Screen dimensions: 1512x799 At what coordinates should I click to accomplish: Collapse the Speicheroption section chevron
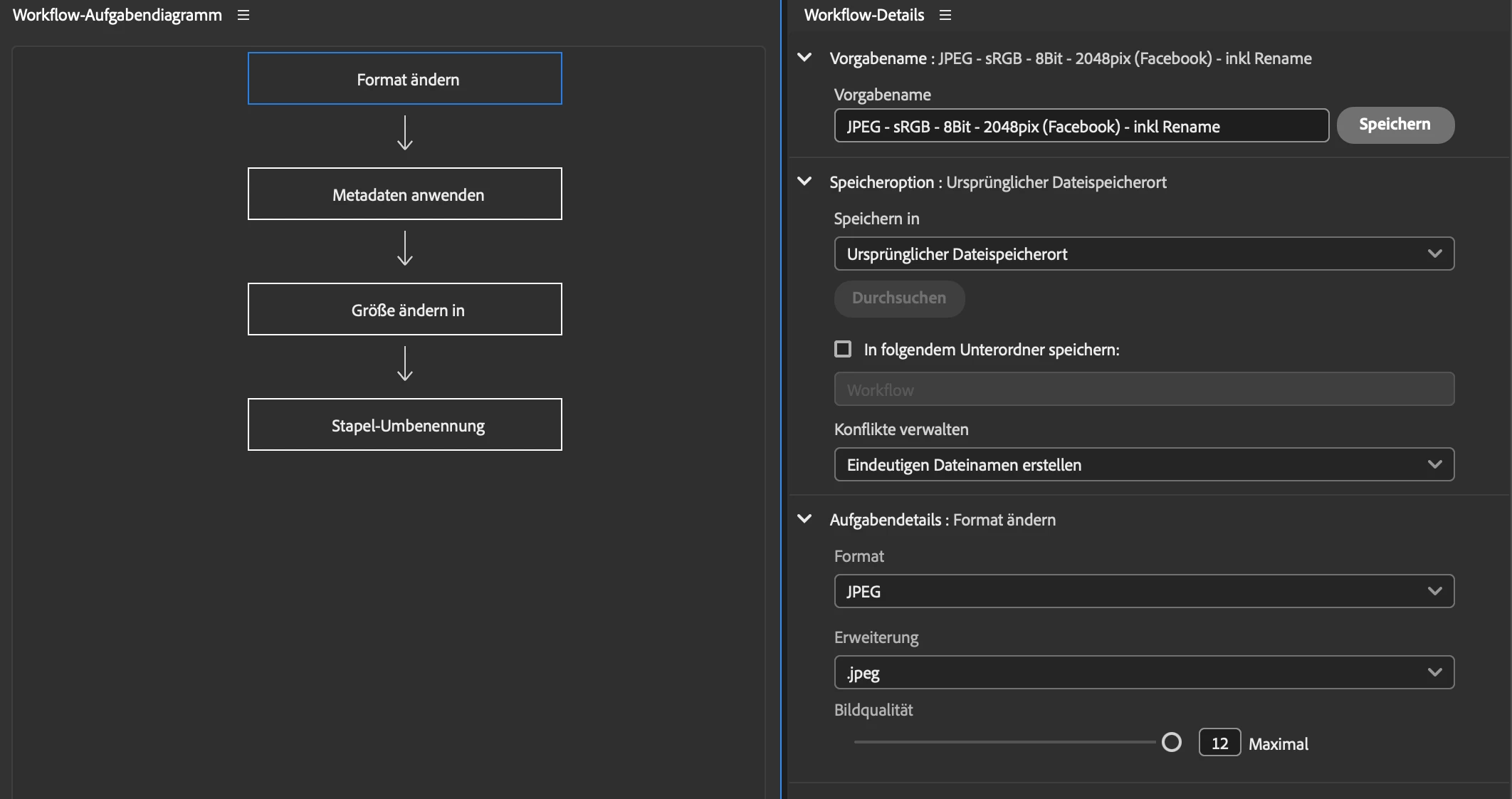[804, 182]
